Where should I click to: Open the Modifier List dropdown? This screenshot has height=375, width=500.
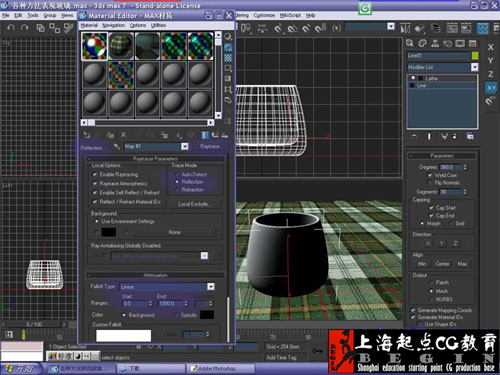tap(474, 67)
